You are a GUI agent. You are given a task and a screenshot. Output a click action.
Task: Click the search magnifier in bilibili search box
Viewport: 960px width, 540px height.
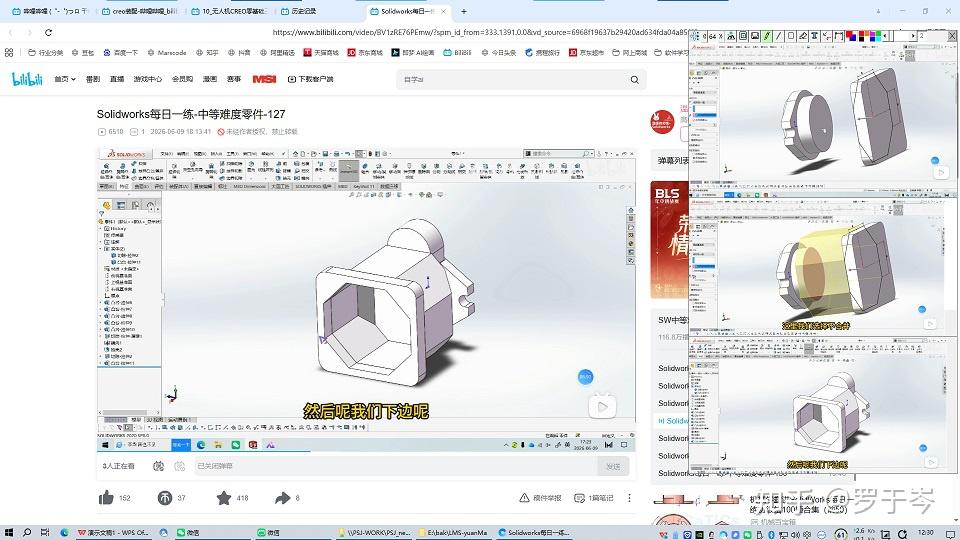(x=634, y=80)
